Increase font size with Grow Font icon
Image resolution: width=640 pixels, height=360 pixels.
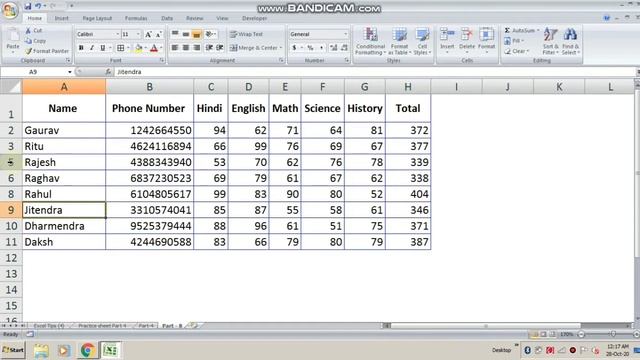(148, 35)
